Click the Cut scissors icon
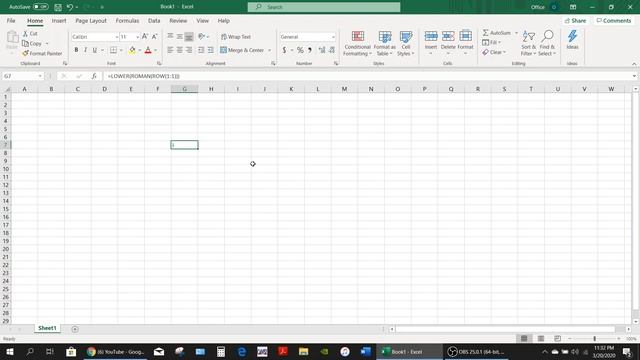The height and width of the screenshot is (360, 640). click(25, 33)
